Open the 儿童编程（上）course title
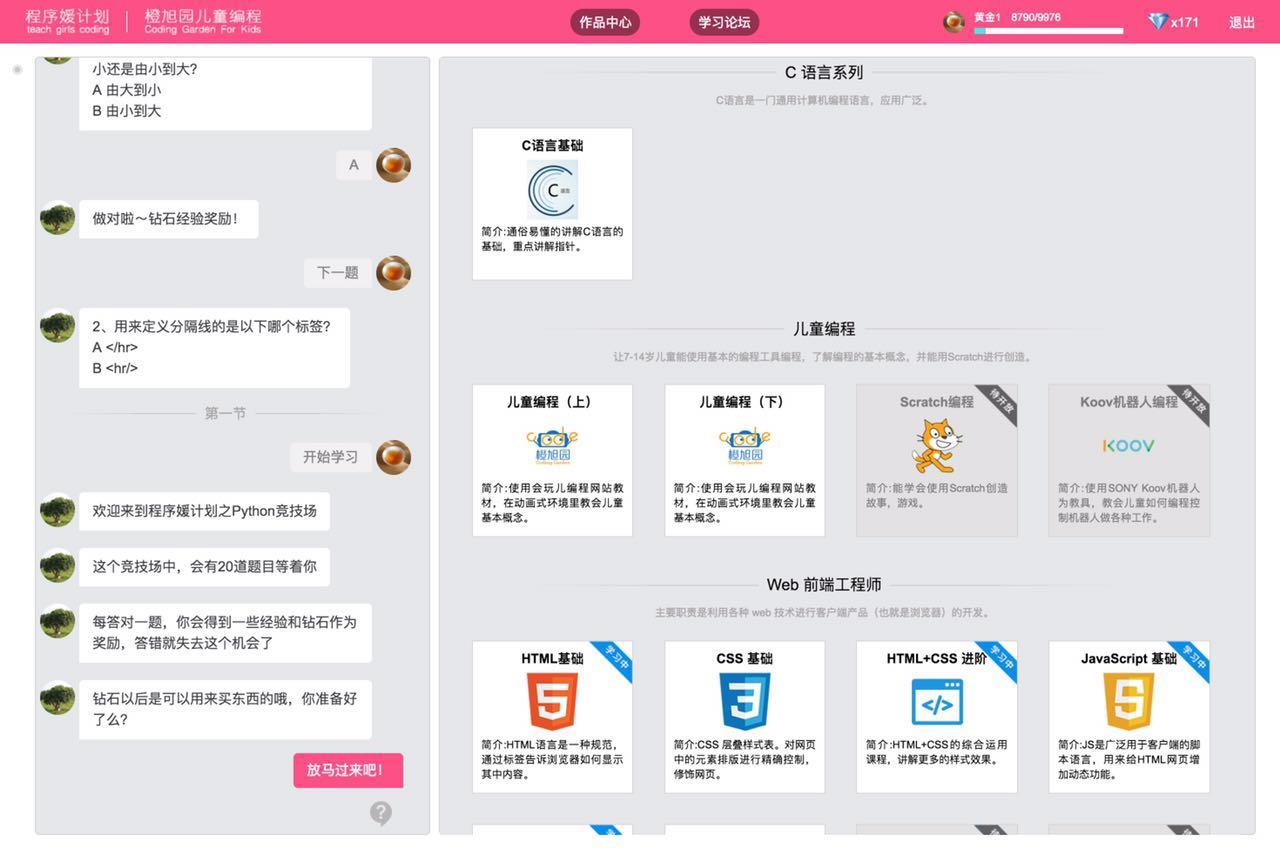 point(552,402)
